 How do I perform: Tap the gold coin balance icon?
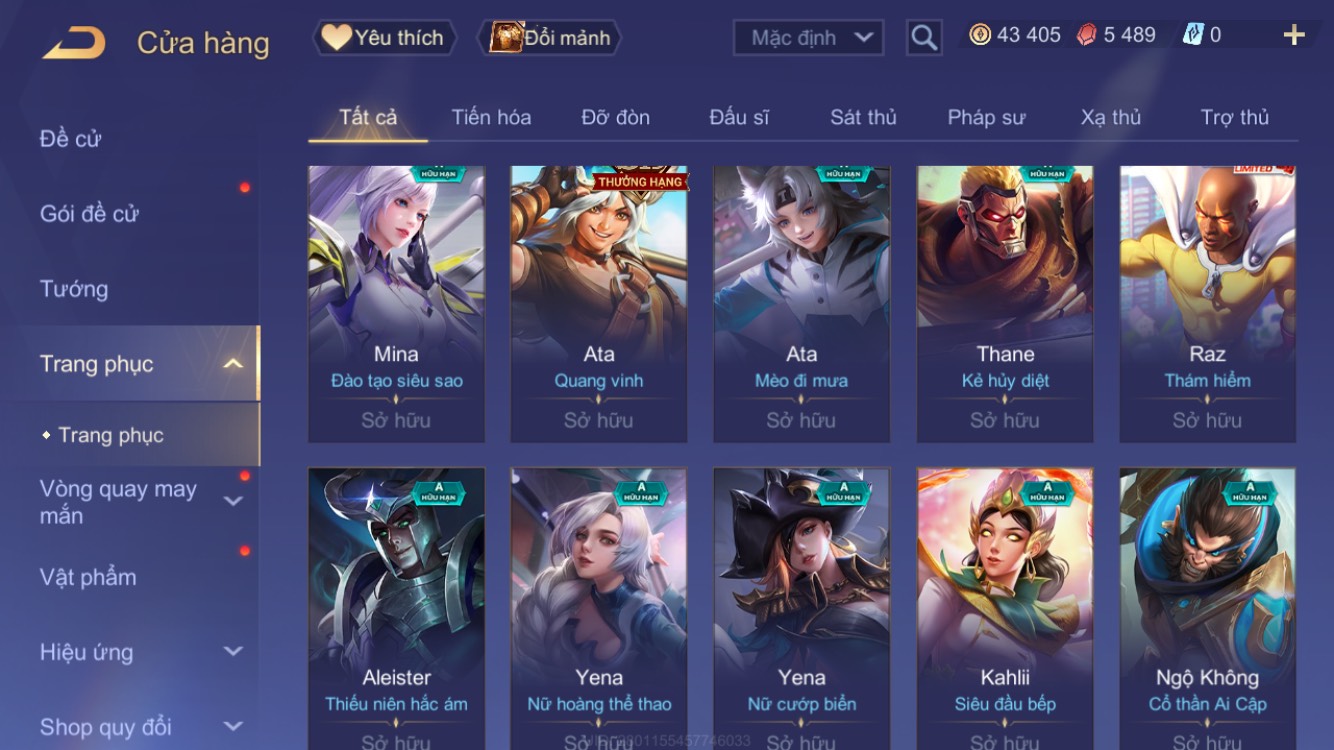click(980, 35)
